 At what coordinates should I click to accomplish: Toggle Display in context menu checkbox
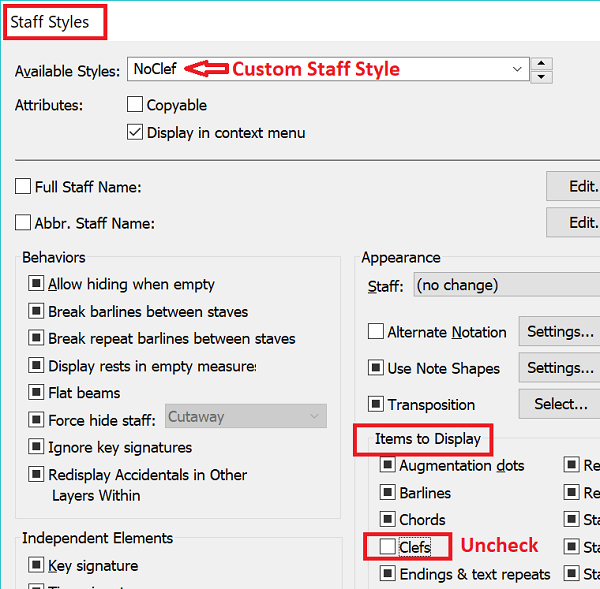pyautogui.click(x=136, y=132)
